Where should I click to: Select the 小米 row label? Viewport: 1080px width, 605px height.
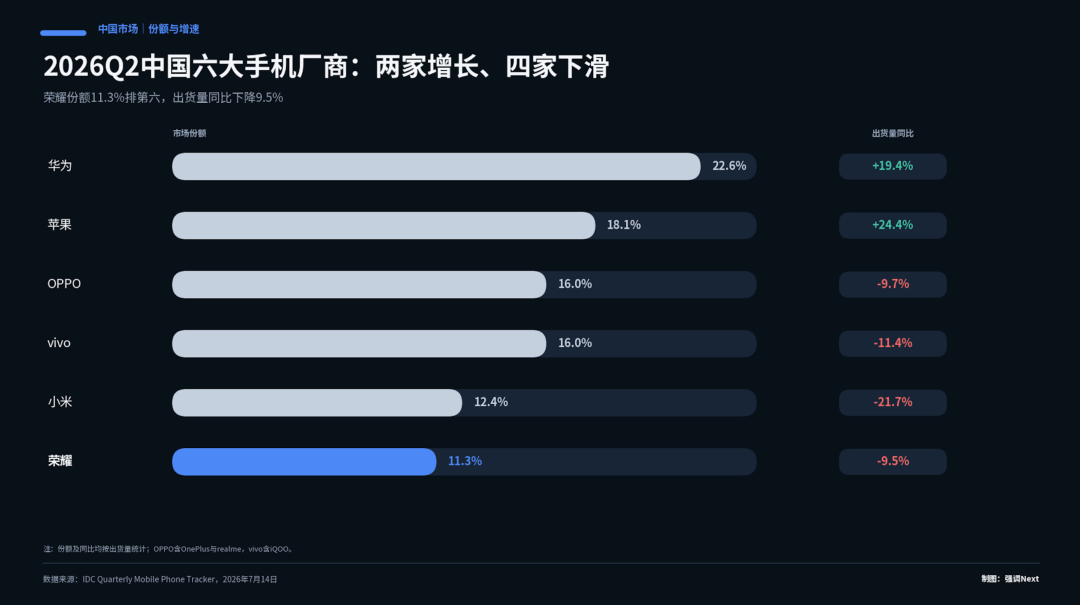click(60, 402)
